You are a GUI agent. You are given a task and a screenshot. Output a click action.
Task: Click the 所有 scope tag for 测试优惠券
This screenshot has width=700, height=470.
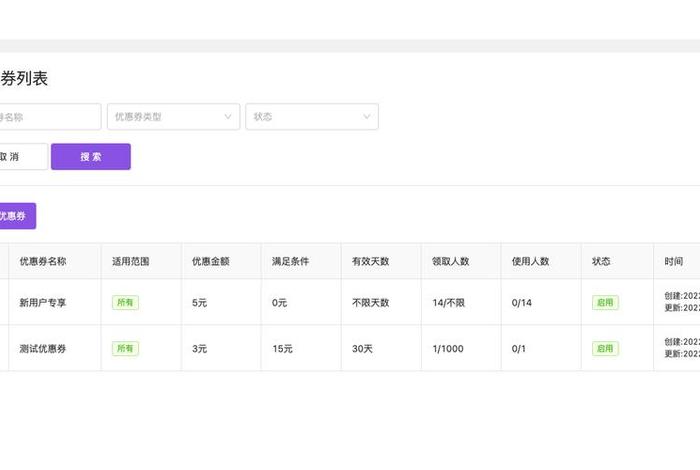(125, 349)
